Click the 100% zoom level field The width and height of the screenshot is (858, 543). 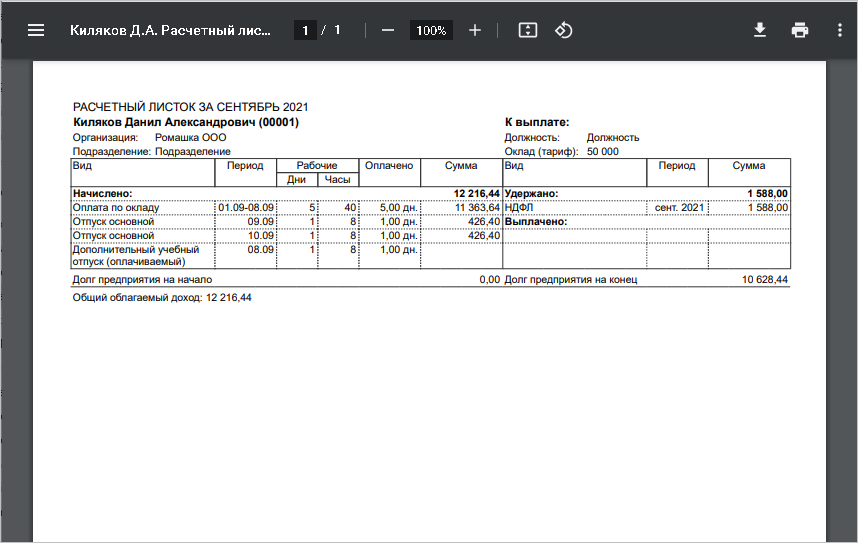(x=431, y=30)
